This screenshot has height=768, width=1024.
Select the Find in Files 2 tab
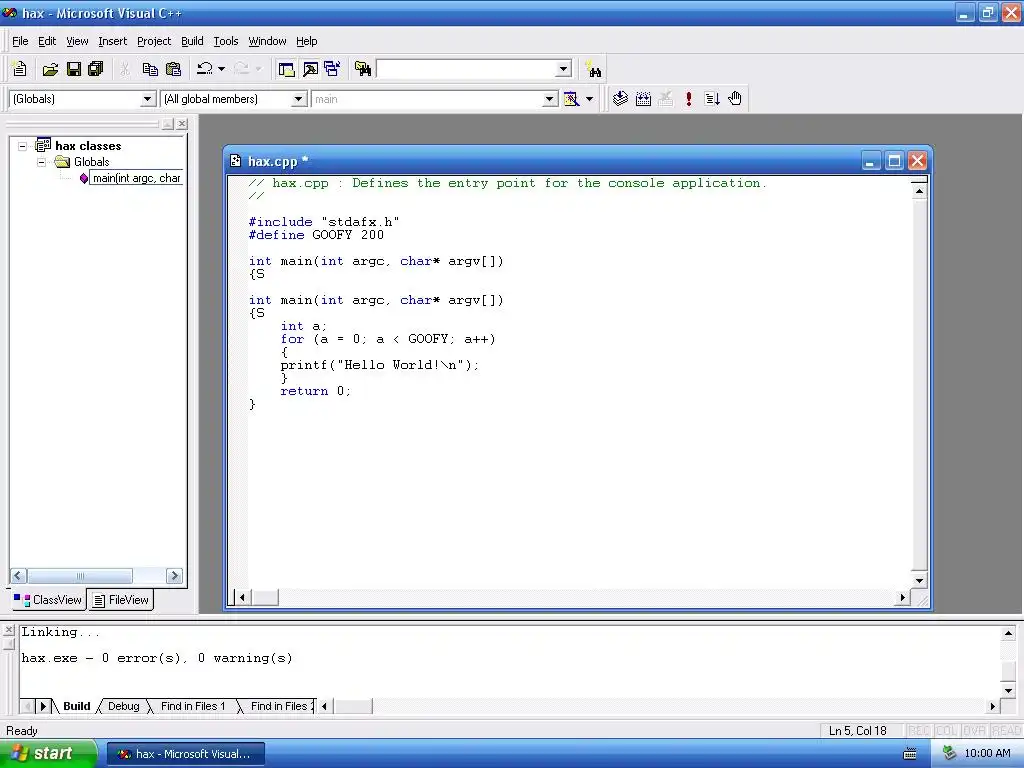pyautogui.click(x=281, y=706)
